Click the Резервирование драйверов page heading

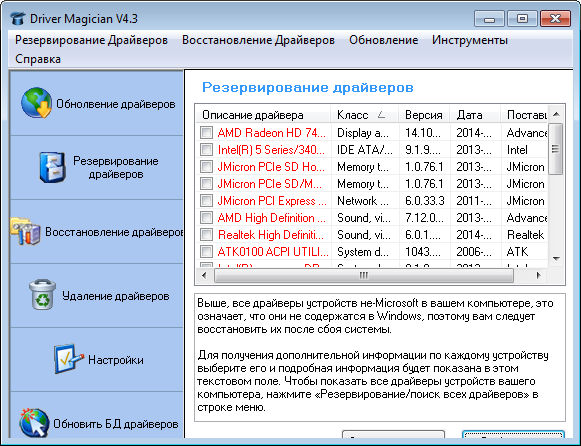click(308, 87)
